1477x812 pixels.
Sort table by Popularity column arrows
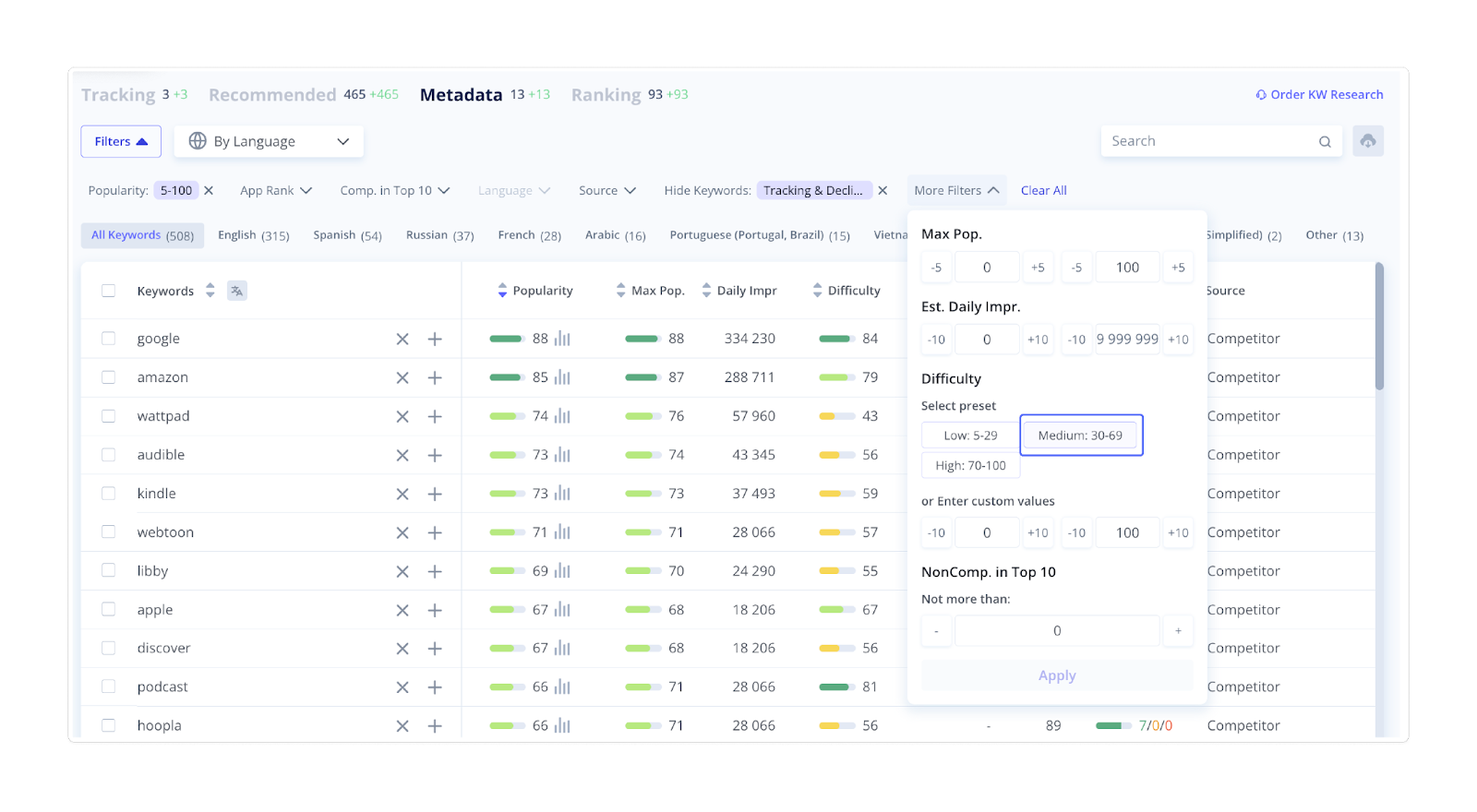click(x=502, y=291)
